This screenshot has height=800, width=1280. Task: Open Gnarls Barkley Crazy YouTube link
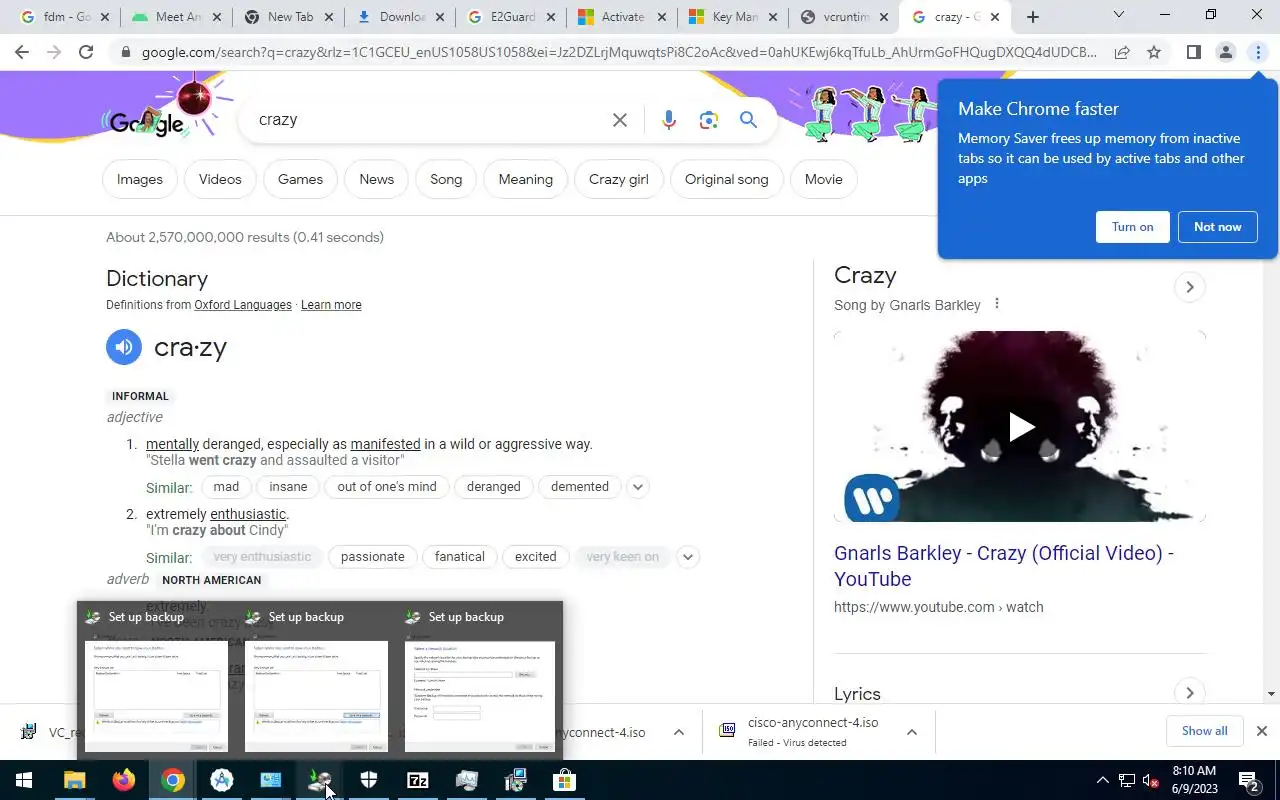(1003, 566)
